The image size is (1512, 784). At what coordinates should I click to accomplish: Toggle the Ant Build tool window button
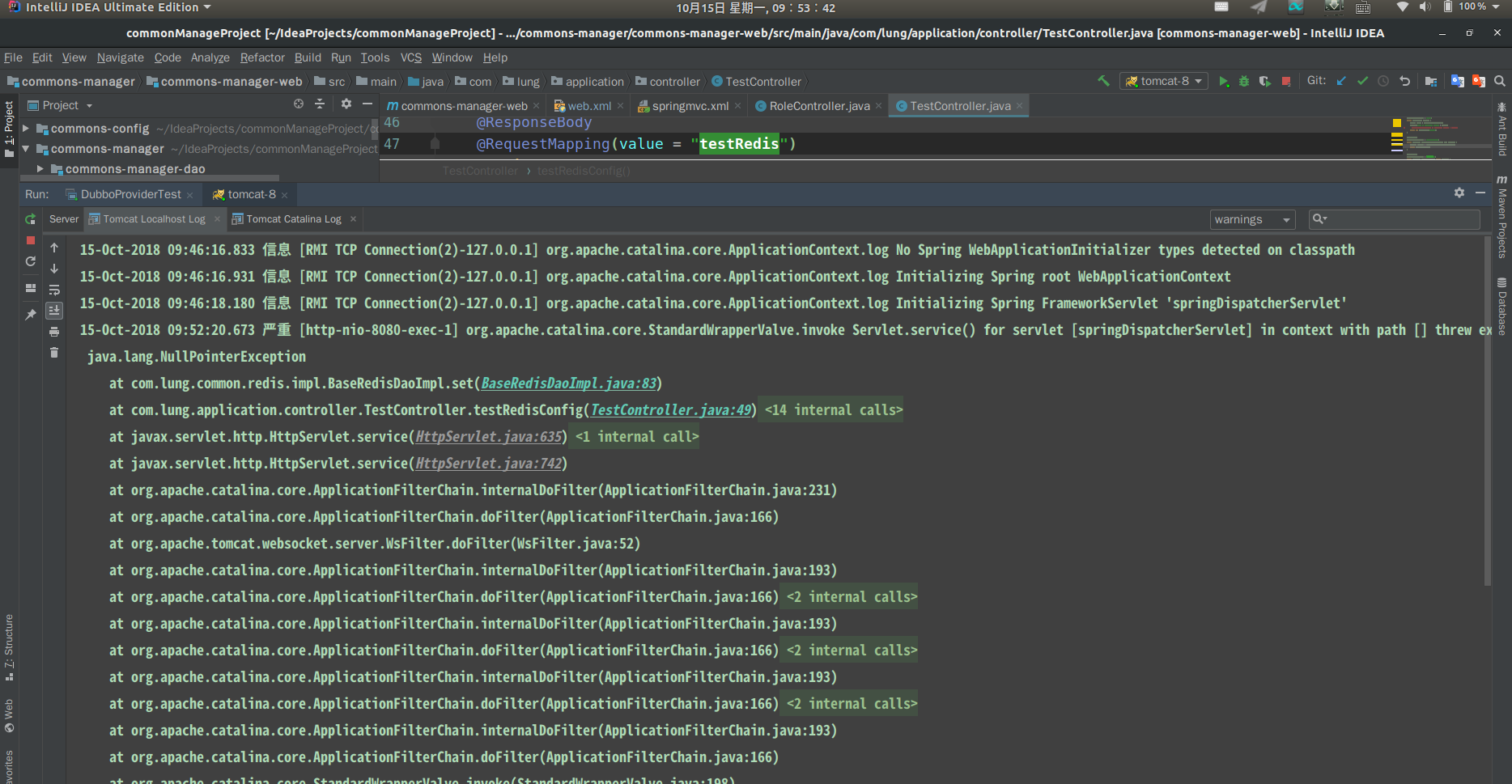coord(1502,129)
